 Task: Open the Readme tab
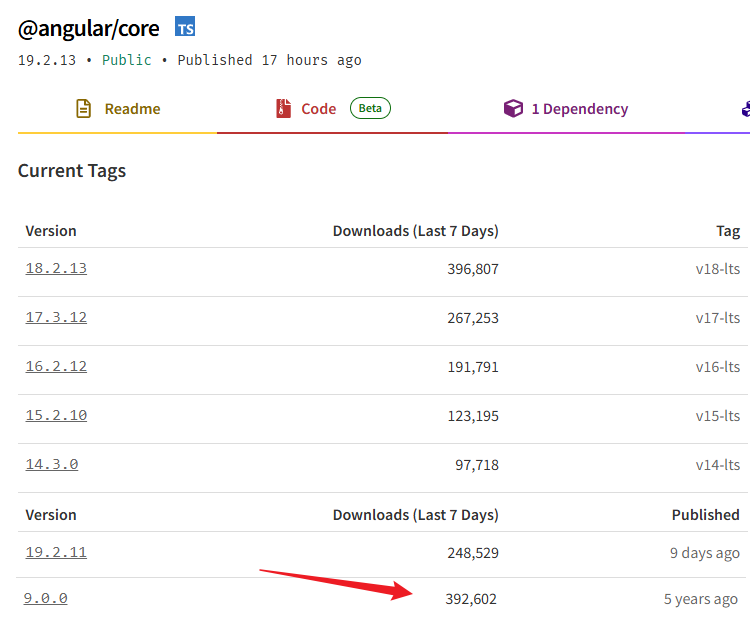118,109
